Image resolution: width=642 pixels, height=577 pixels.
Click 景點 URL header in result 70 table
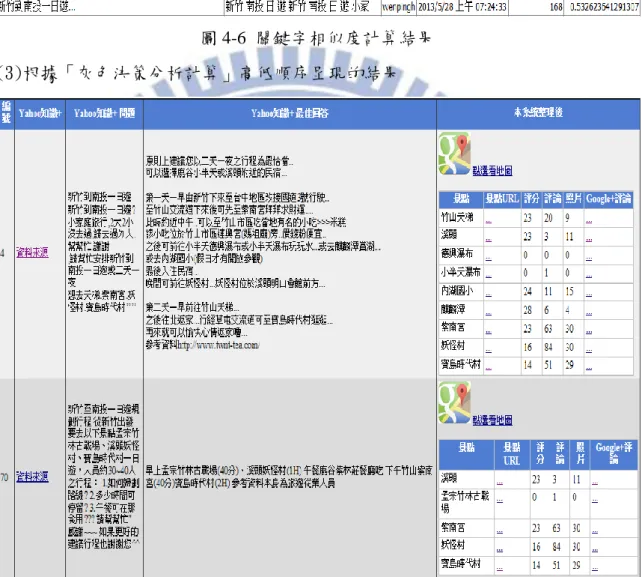click(x=512, y=453)
